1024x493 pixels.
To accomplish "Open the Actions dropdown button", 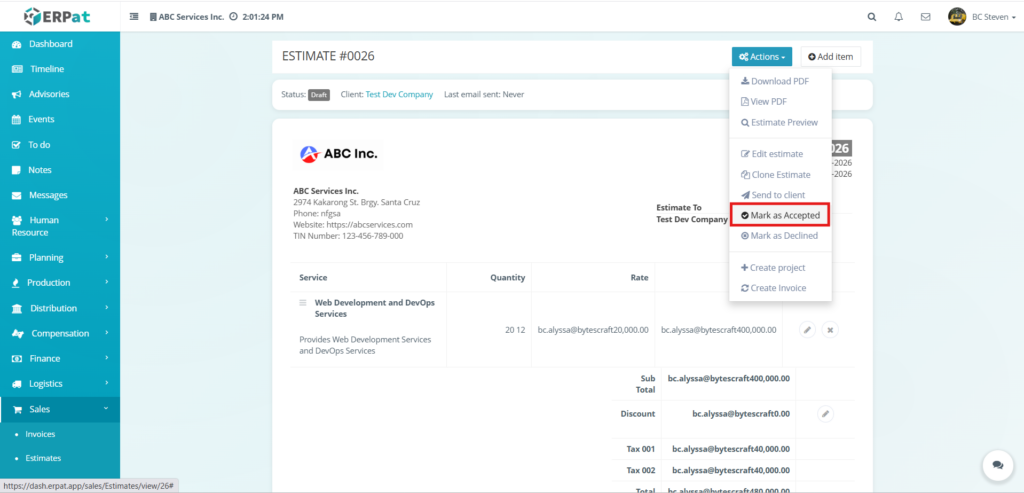I will tap(761, 57).
